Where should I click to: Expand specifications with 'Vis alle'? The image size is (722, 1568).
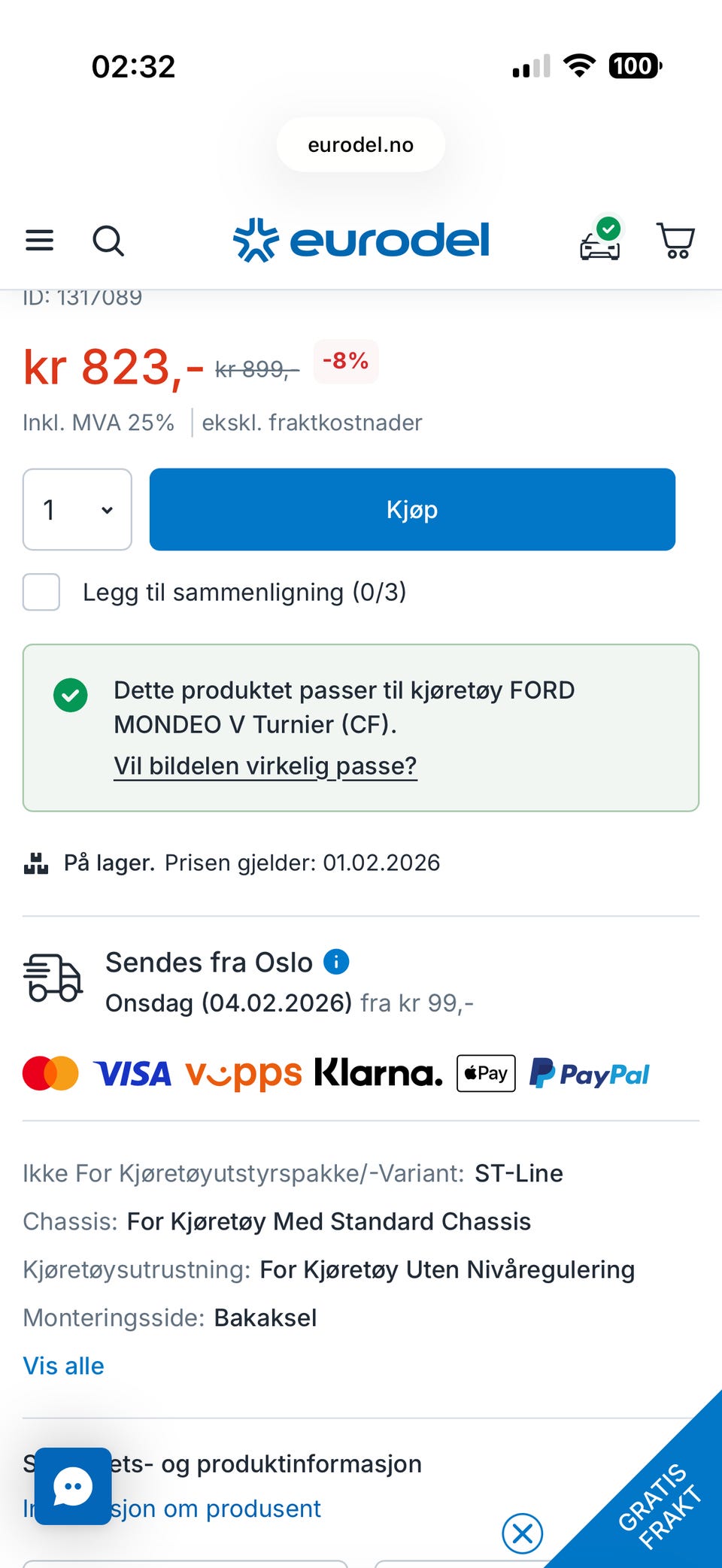pyautogui.click(x=64, y=1366)
